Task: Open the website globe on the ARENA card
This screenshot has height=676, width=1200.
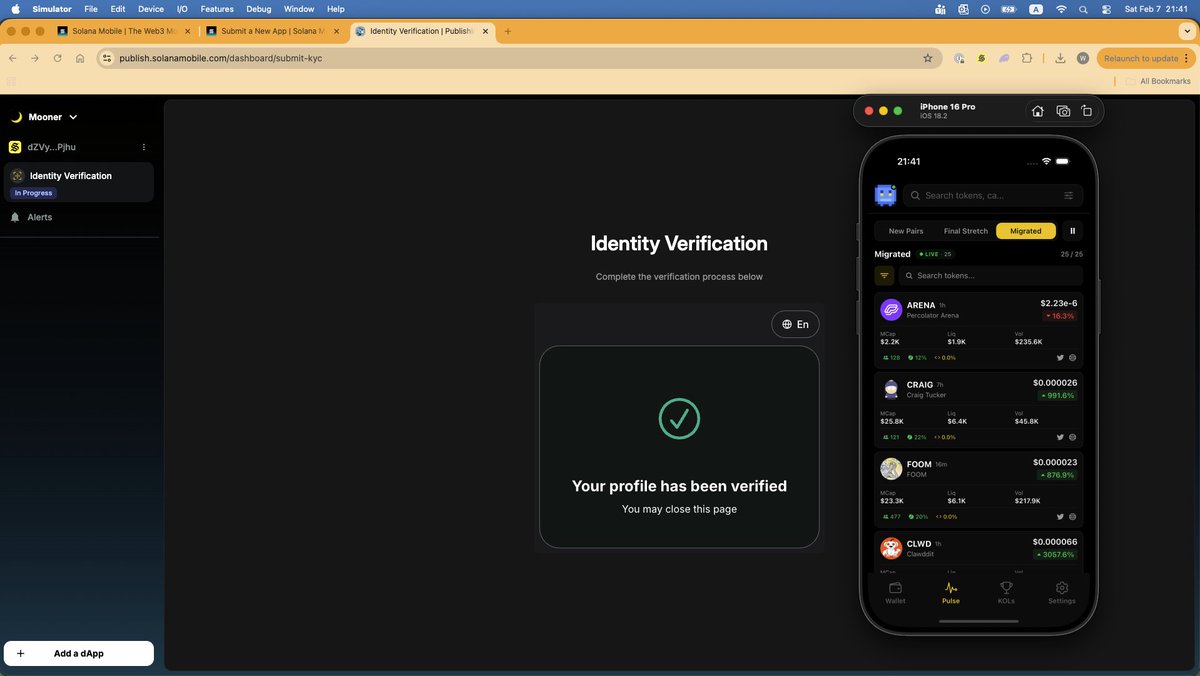Action: coord(1073,357)
